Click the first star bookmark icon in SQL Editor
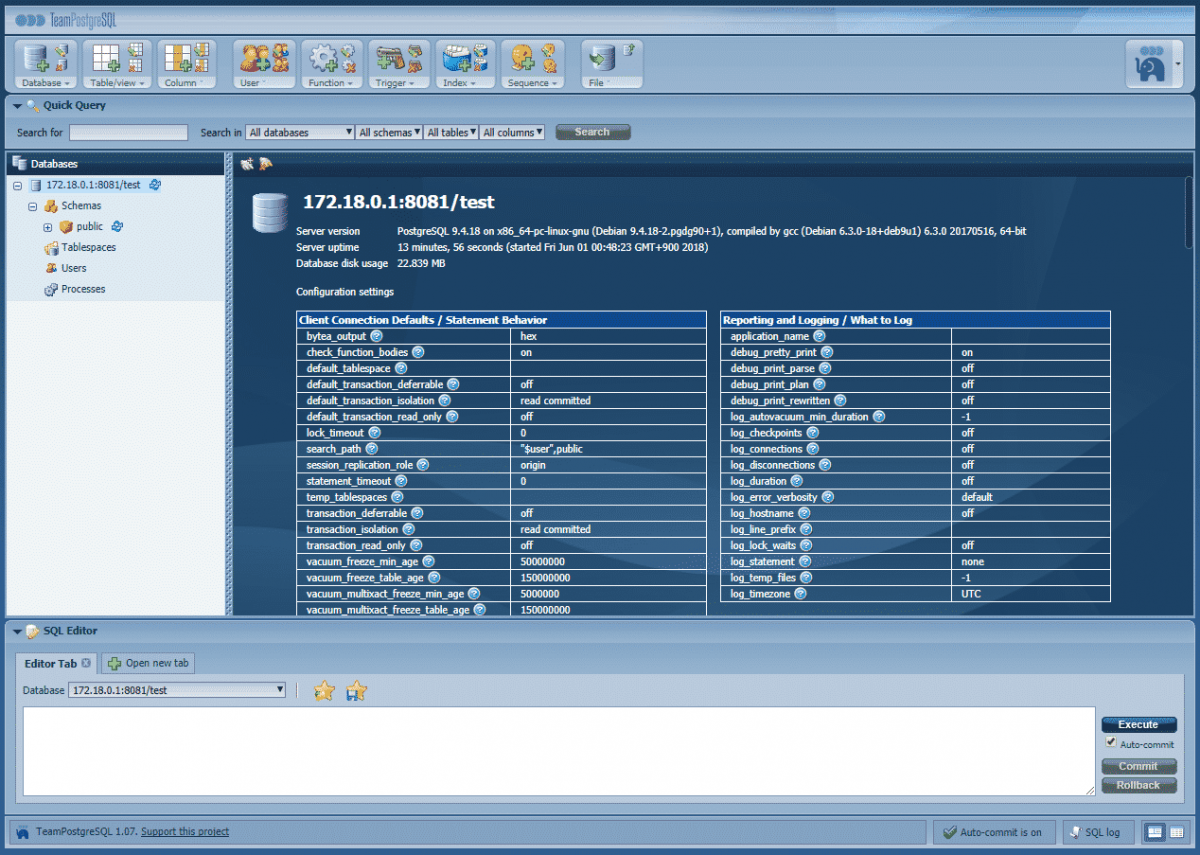This screenshot has width=1200, height=855. coord(324,691)
